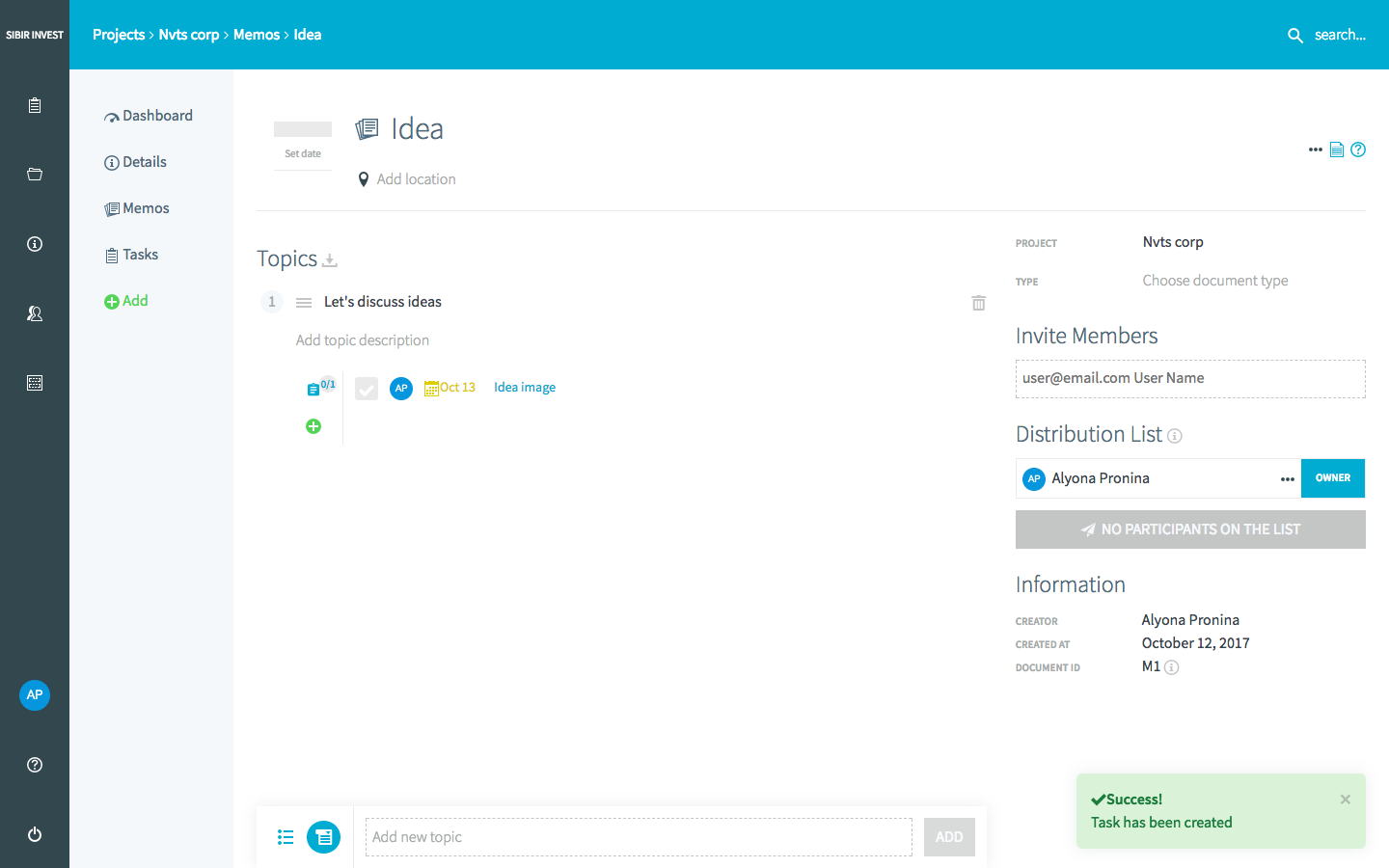Click Set date on the memo

point(303,154)
